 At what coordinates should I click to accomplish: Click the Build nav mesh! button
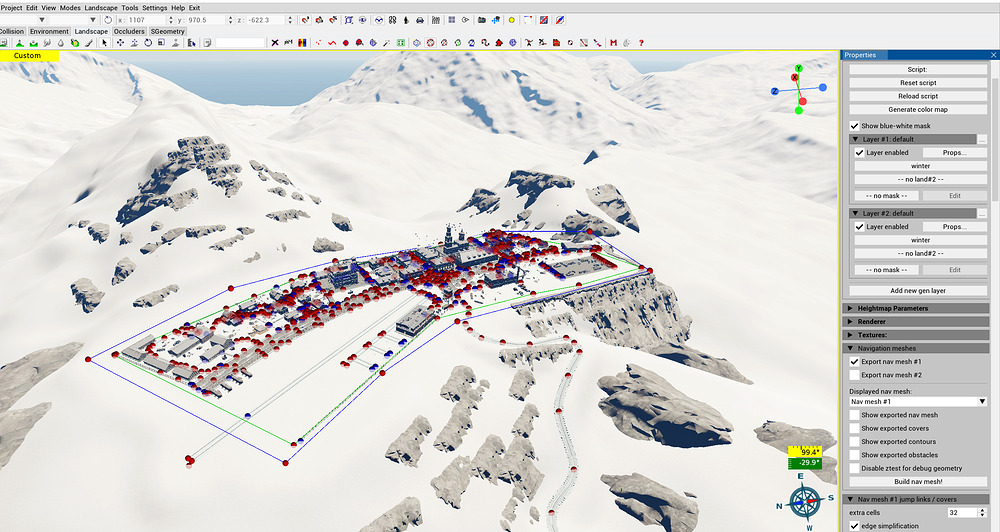tap(918, 482)
